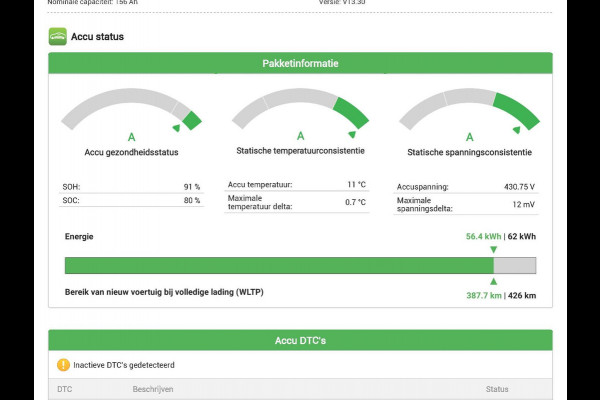600x400 pixels.
Task: Click the pointer arrow on the Accu gezondheidsstatus gauge
Action: click(176, 128)
